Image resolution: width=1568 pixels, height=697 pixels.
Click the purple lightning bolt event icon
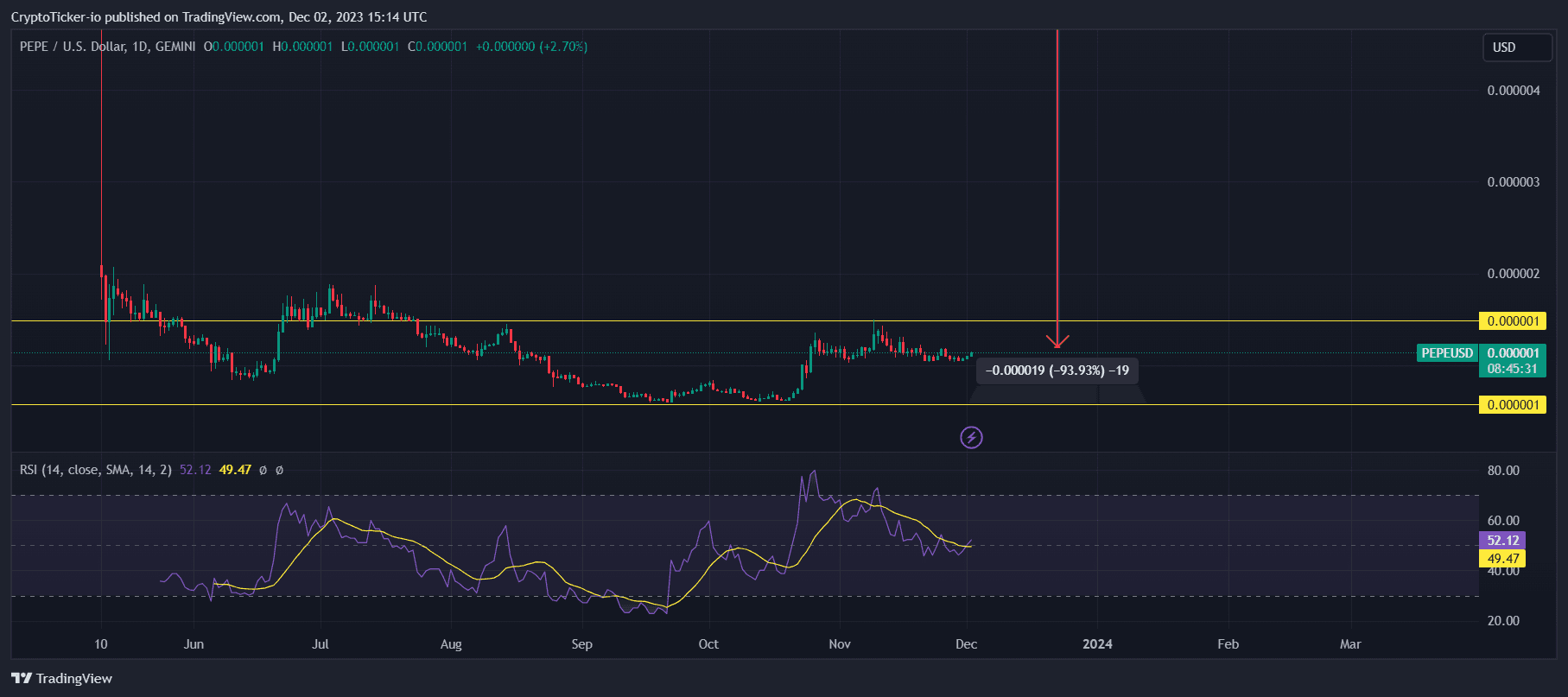(x=971, y=438)
